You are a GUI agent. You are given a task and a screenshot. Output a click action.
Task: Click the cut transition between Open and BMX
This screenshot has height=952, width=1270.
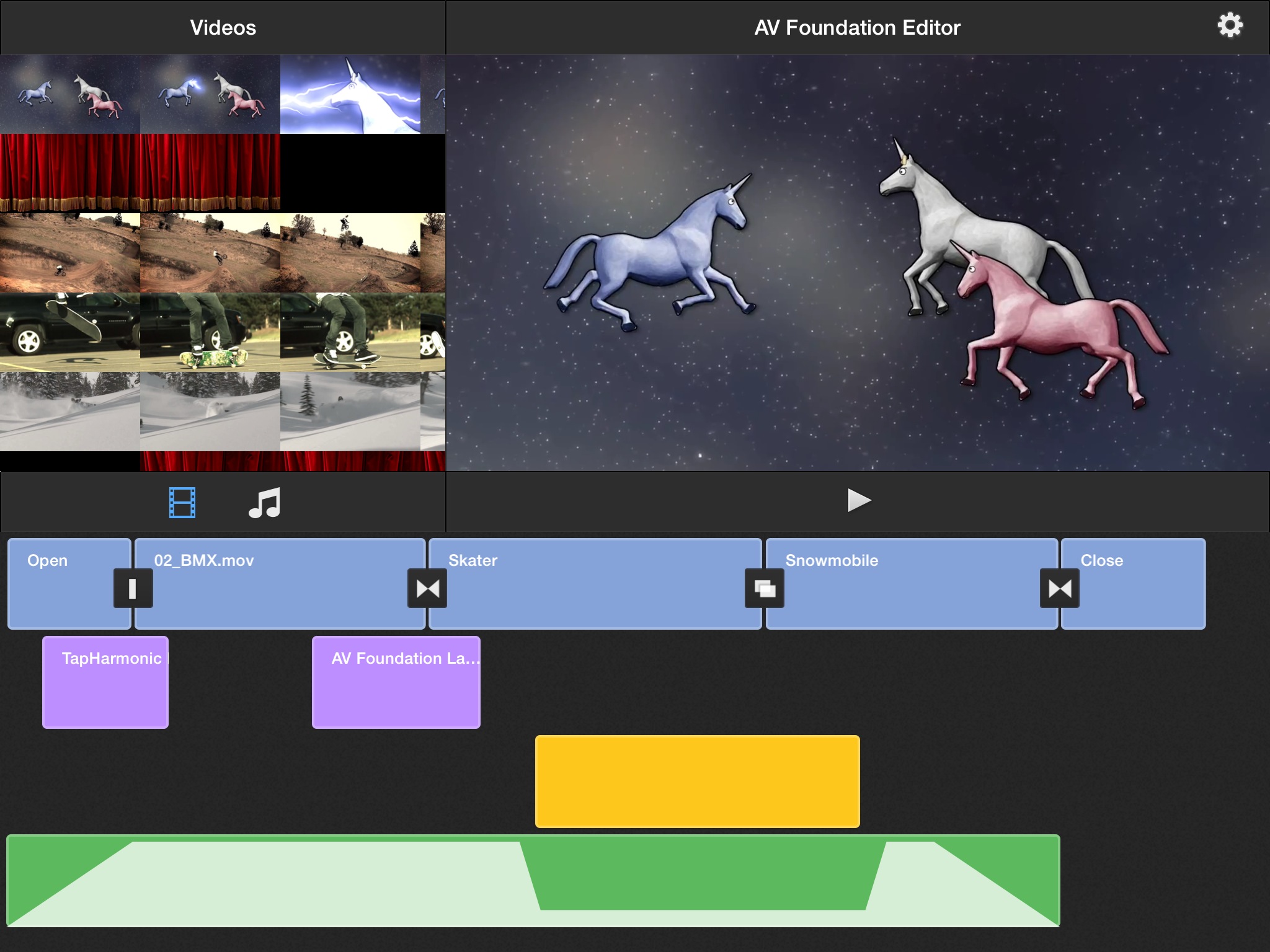click(x=133, y=588)
